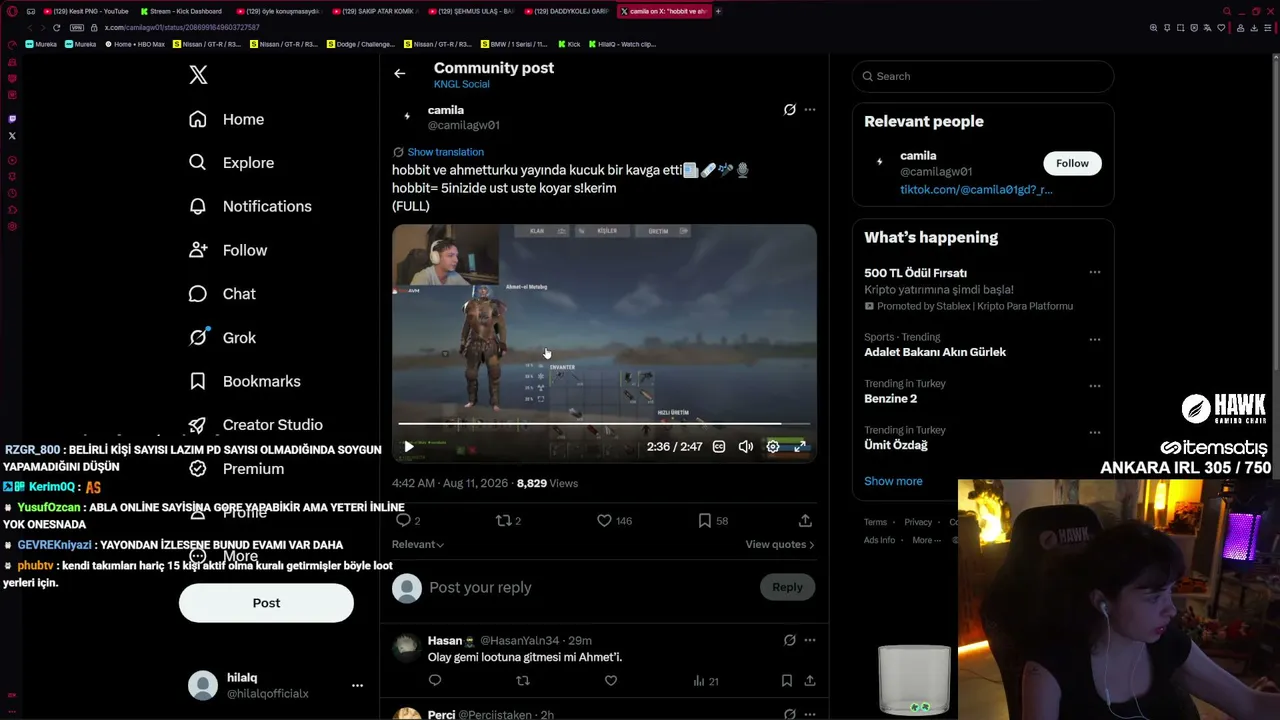Open more options for 500 TL Ödül Fırsatı
1280x720 pixels.
pyautogui.click(x=1094, y=272)
